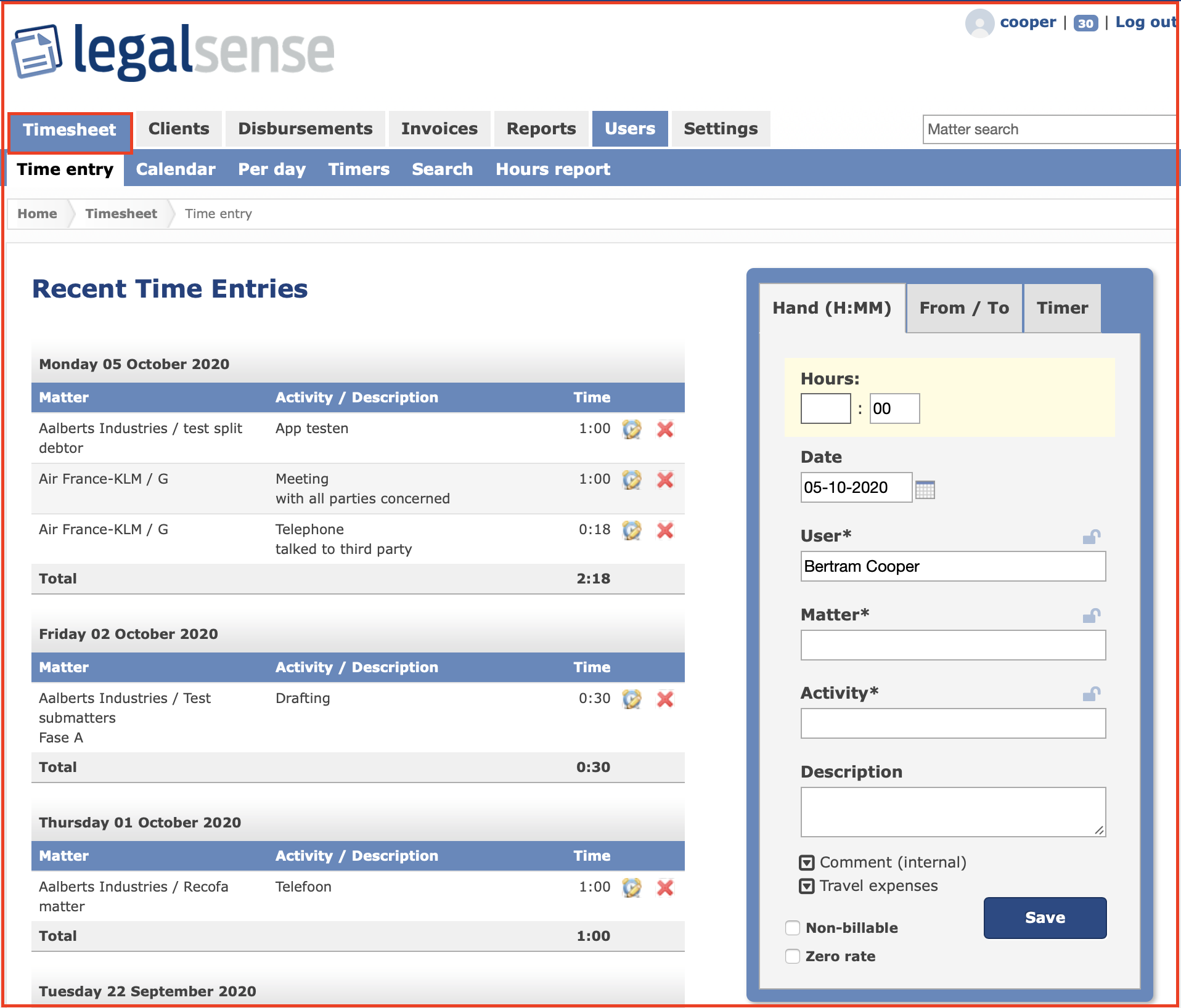Edit the "App testen" time entry
1181x1008 pixels.
[631, 429]
